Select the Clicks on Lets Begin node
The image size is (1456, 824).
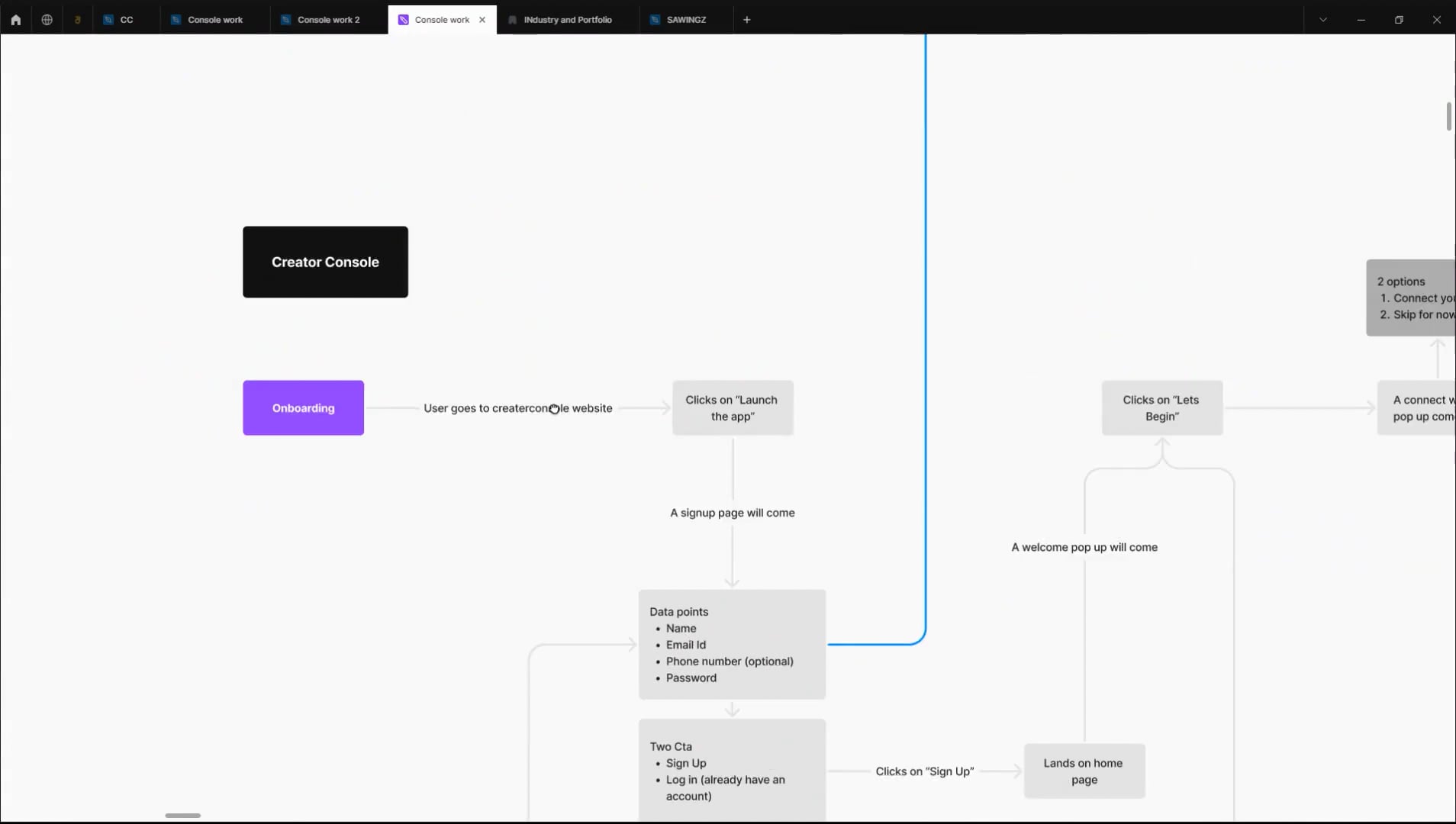click(x=1161, y=407)
